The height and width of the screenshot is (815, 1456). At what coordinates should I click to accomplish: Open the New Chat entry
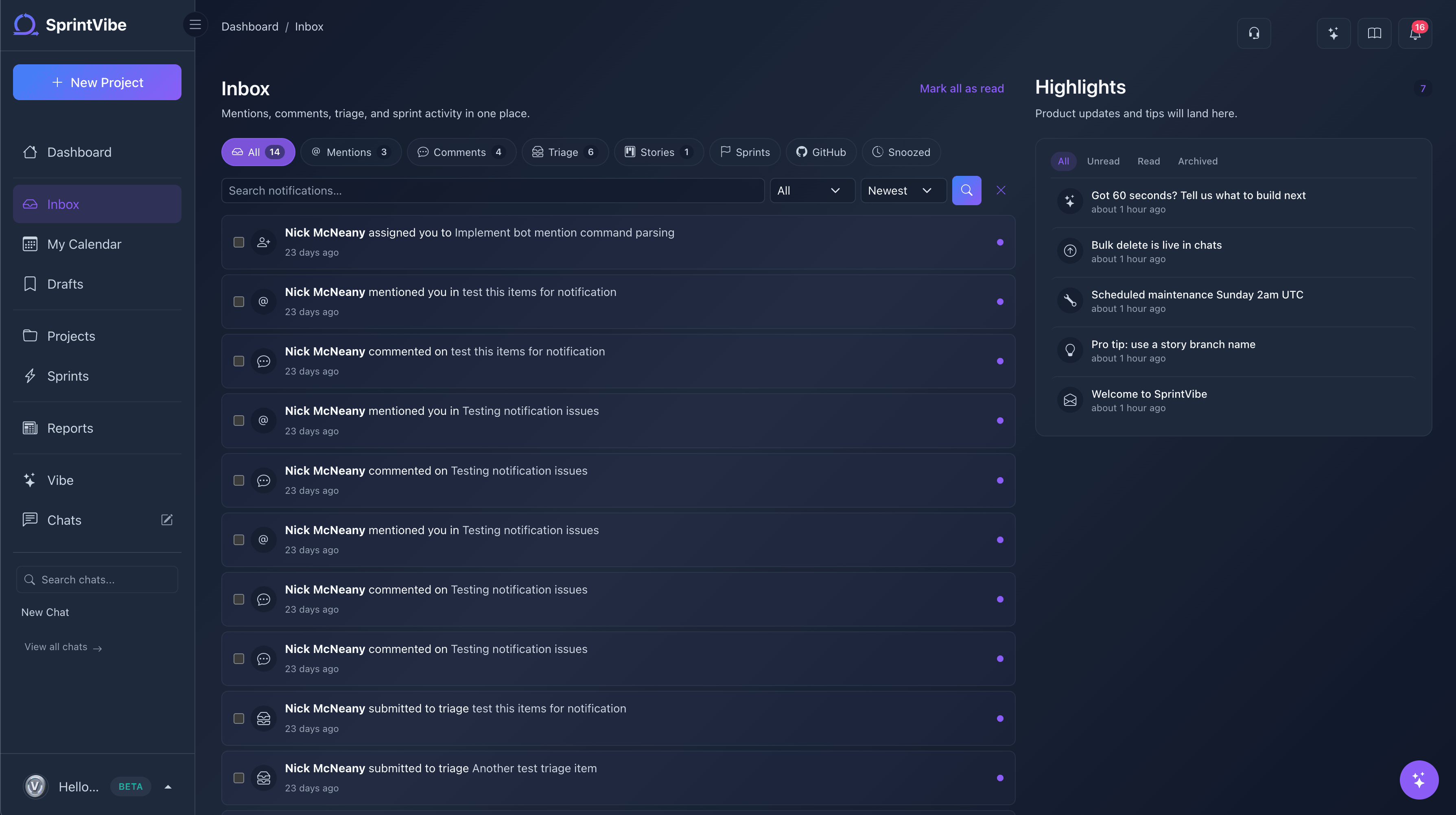45,613
